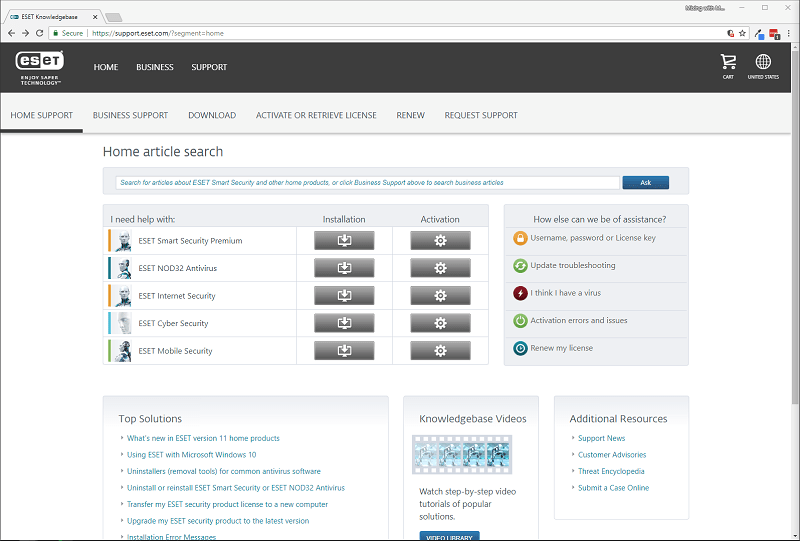Open Using ESET with Microsoft Windows 10 link
Viewport: 800px width, 541px height.
tap(191, 454)
